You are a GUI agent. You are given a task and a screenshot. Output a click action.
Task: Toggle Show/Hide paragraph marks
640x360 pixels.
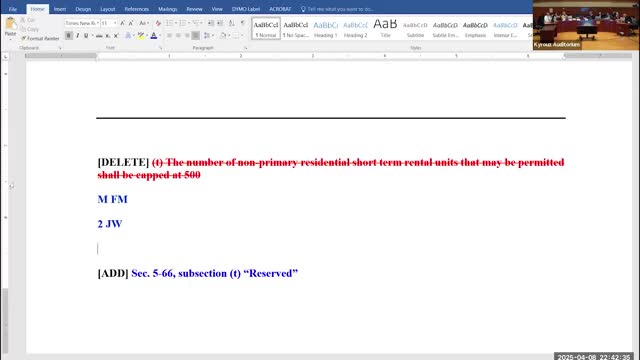coord(243,23)
